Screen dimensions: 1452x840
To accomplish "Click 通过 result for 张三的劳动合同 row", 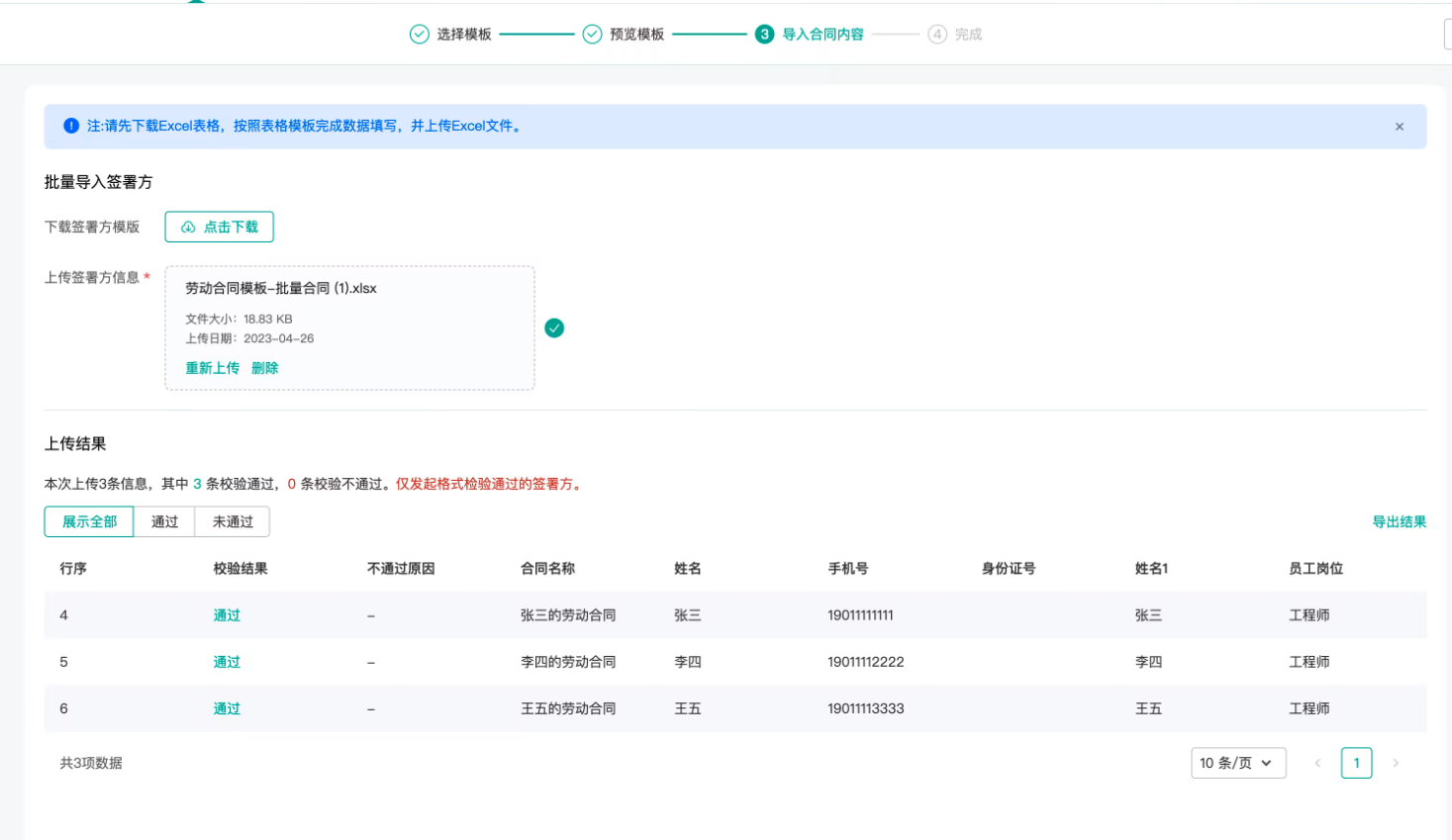I will point(227,615).
